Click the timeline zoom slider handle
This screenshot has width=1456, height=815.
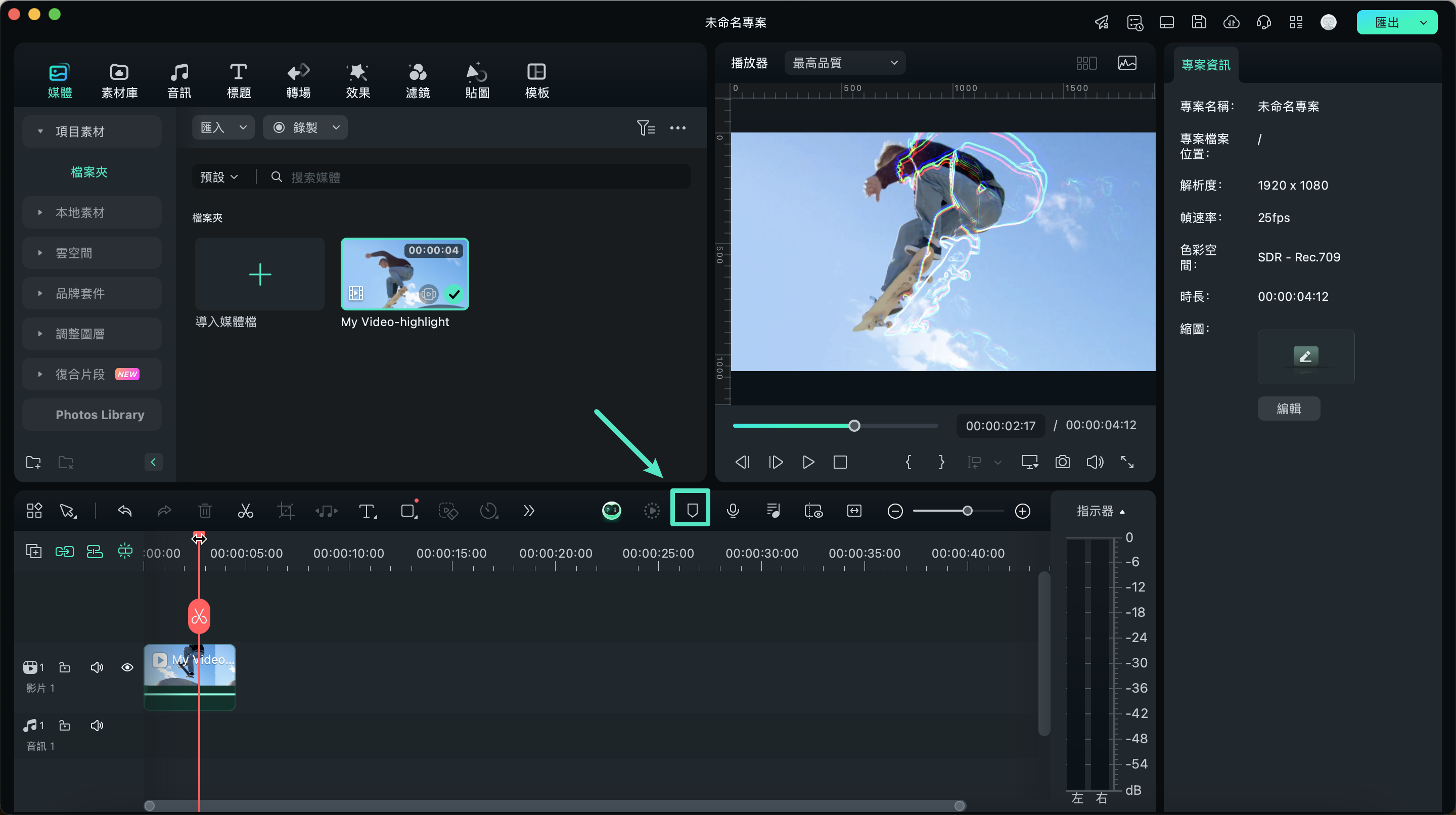pos(968,511)
